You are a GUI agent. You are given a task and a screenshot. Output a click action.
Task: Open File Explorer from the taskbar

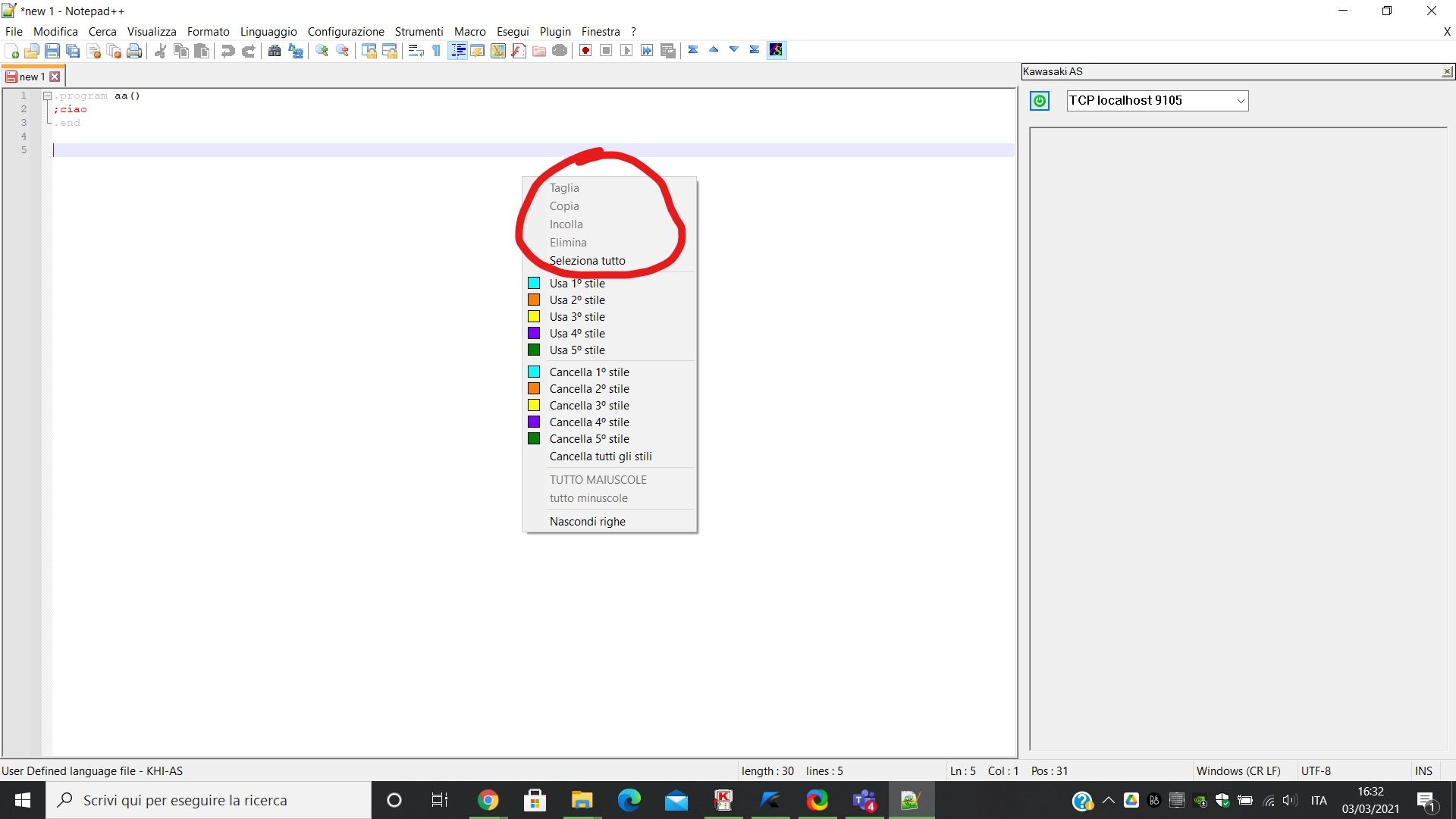(x=582, y=800)
